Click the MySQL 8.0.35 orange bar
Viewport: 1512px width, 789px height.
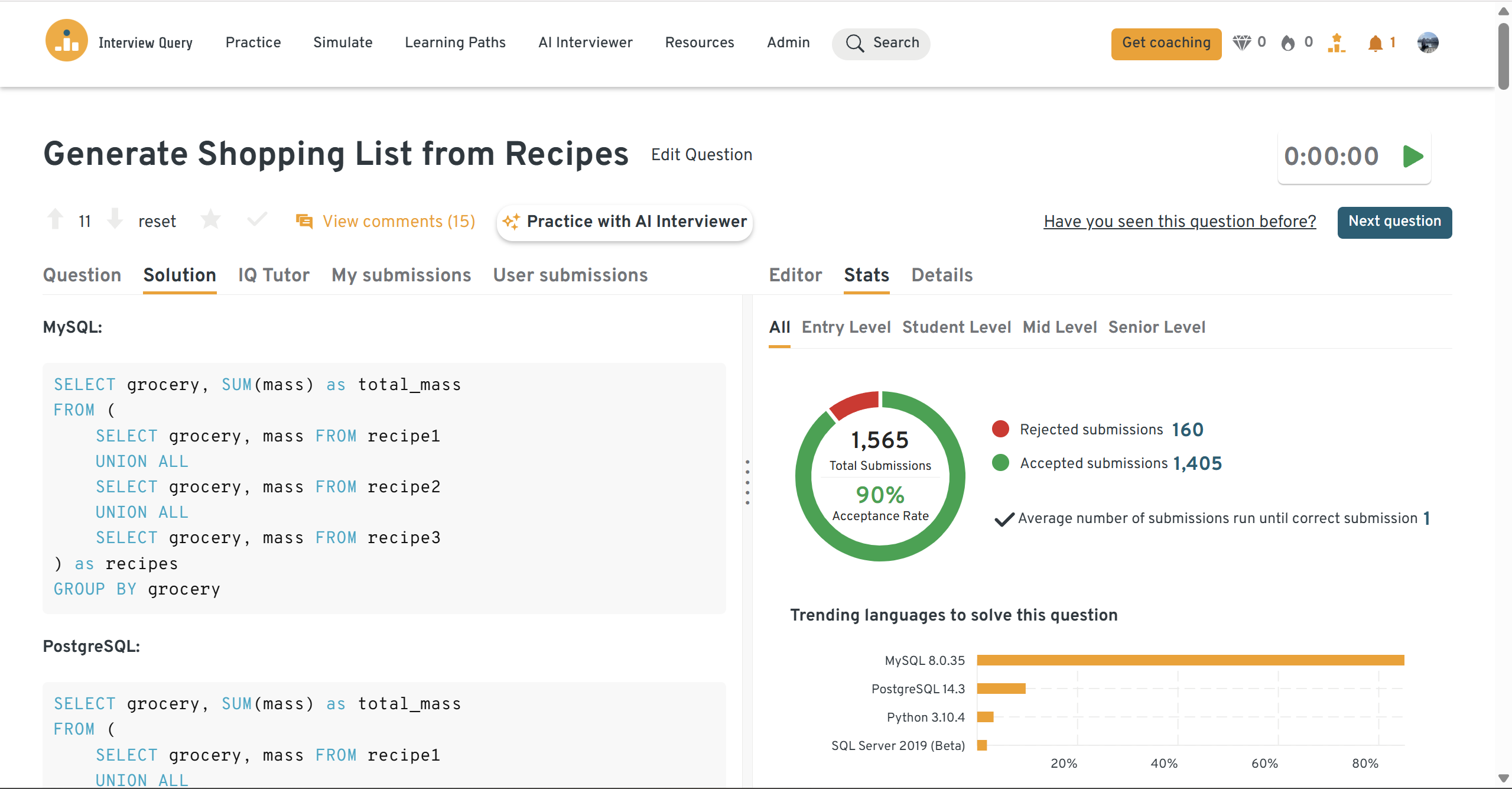[1190, 660]
